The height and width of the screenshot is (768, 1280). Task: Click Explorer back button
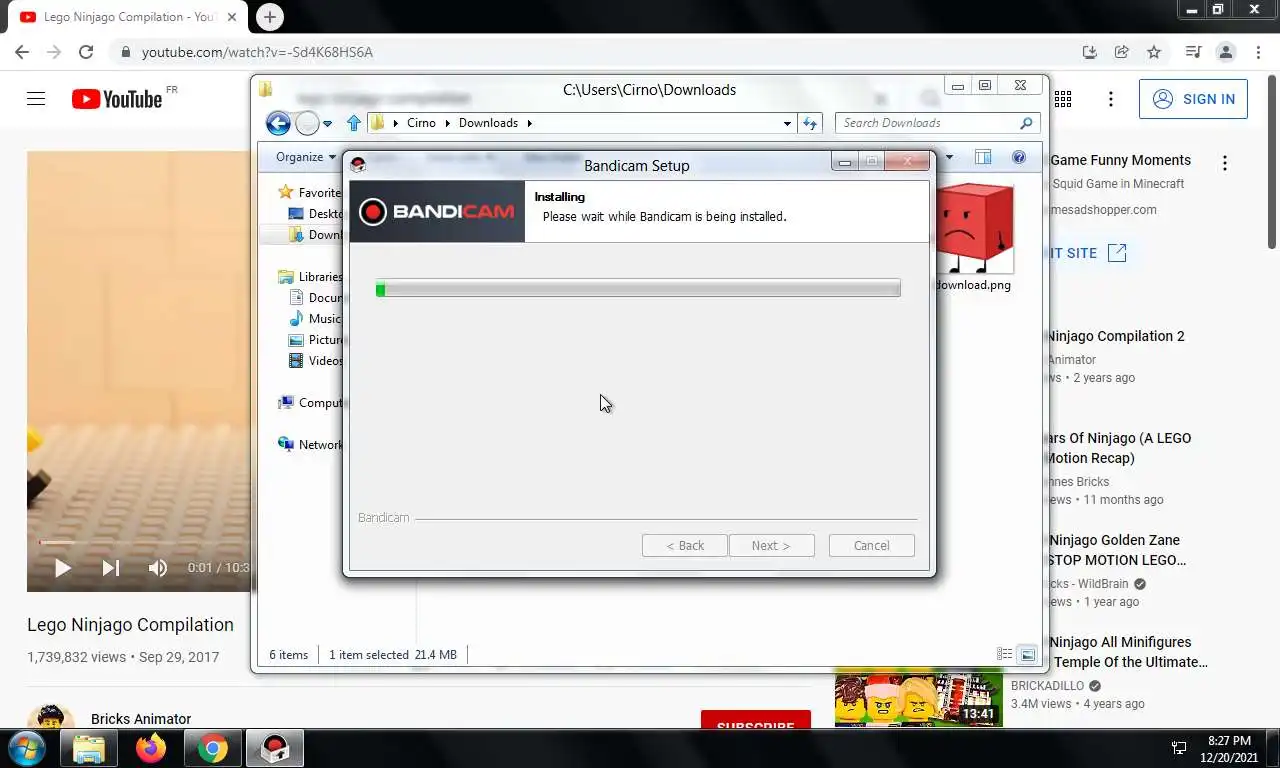click(278, 123)
